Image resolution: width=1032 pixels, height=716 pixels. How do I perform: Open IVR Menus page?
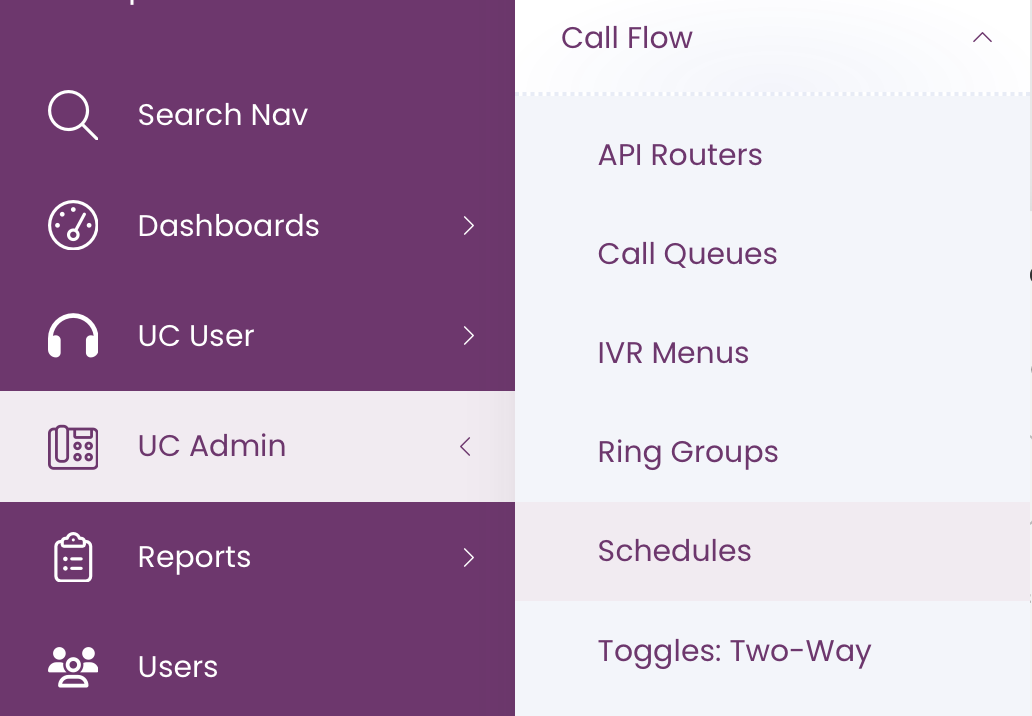pos(673,353)
